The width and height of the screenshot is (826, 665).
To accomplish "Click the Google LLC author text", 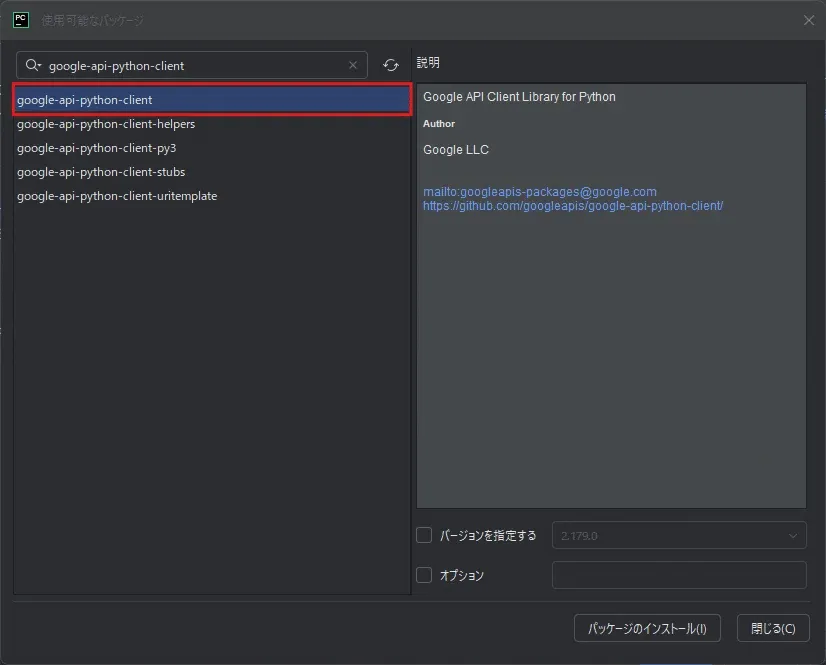I will [x=456, y=150].
